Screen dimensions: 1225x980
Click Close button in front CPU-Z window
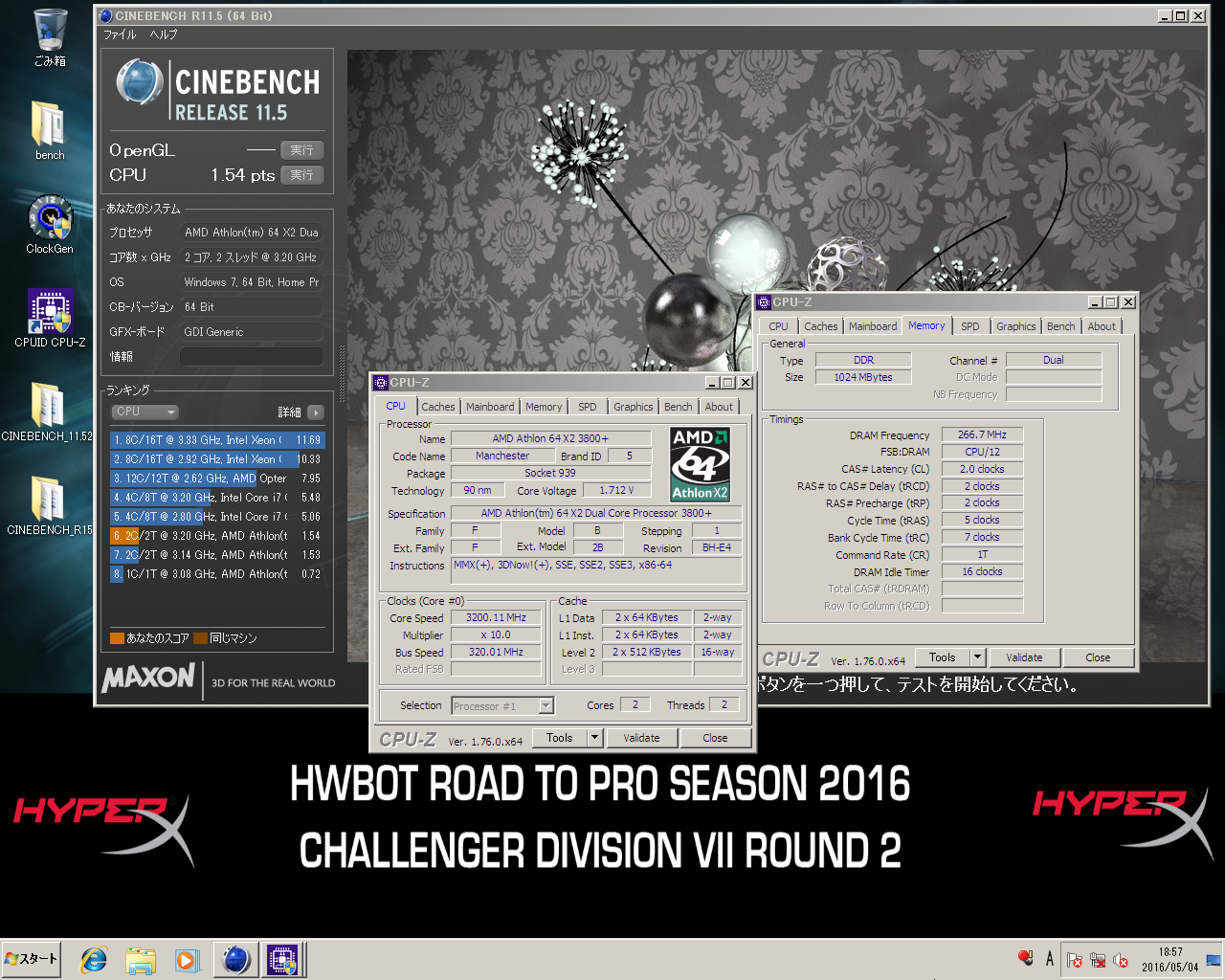(x=715, y=738)
